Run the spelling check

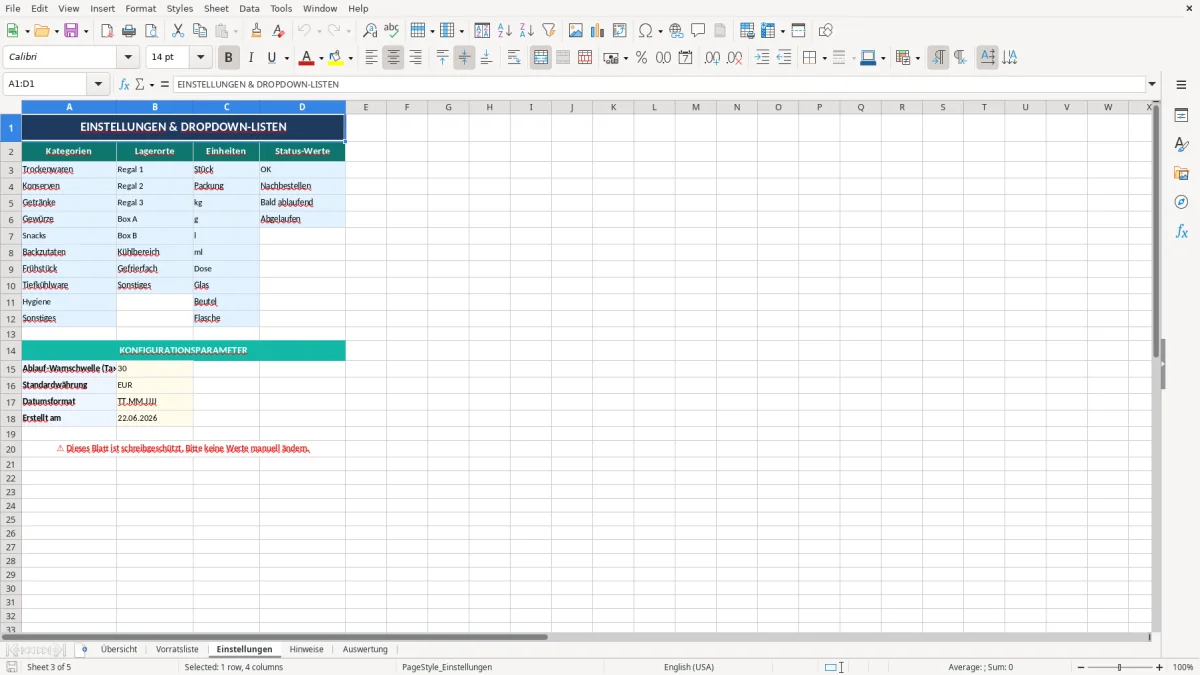(x=392, y=31)
